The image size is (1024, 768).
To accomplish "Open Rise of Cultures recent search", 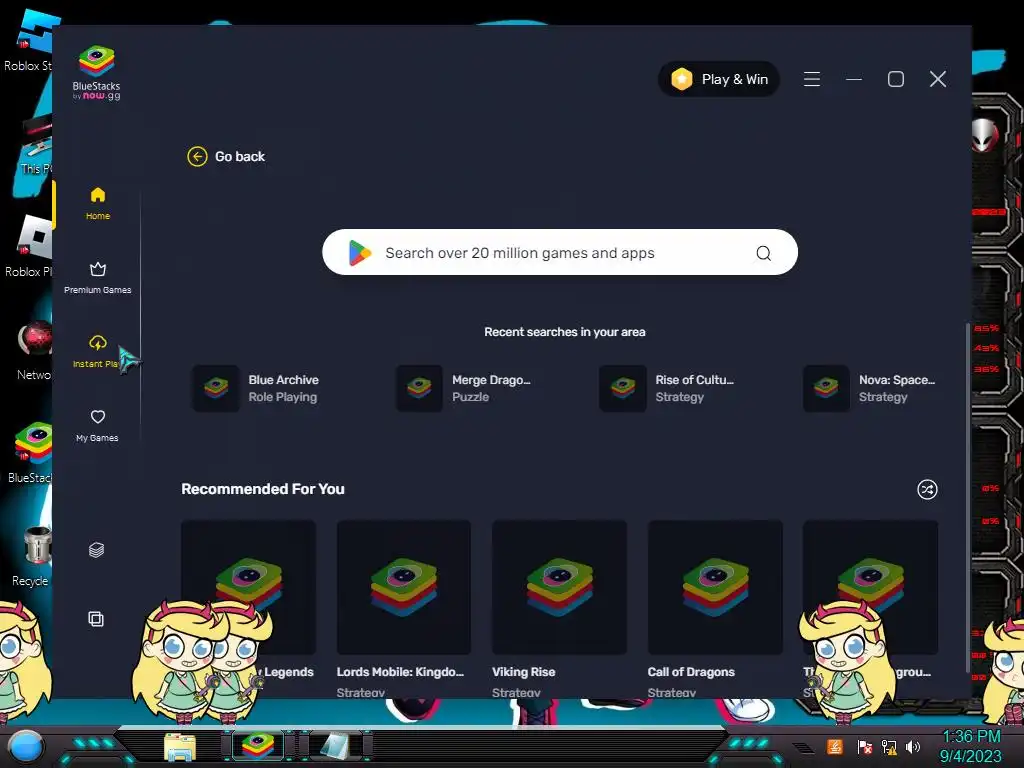I will click(x=667, y=388).
